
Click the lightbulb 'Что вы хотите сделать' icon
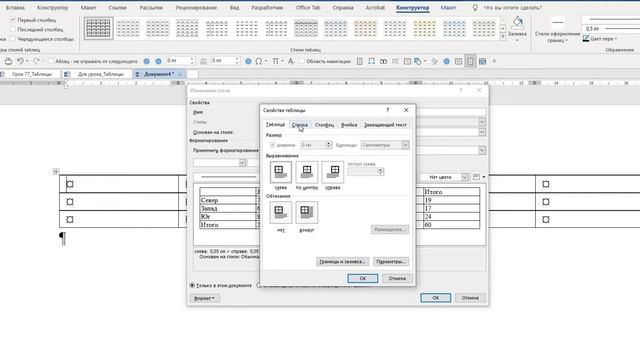pos(475,7)
